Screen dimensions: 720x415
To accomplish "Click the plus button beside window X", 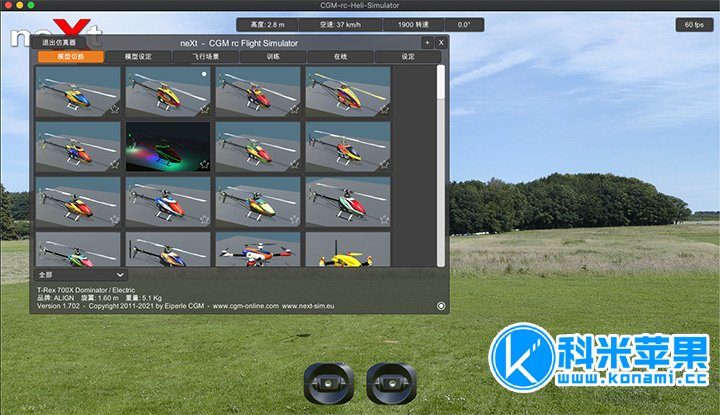I will (x=428, y=43).
